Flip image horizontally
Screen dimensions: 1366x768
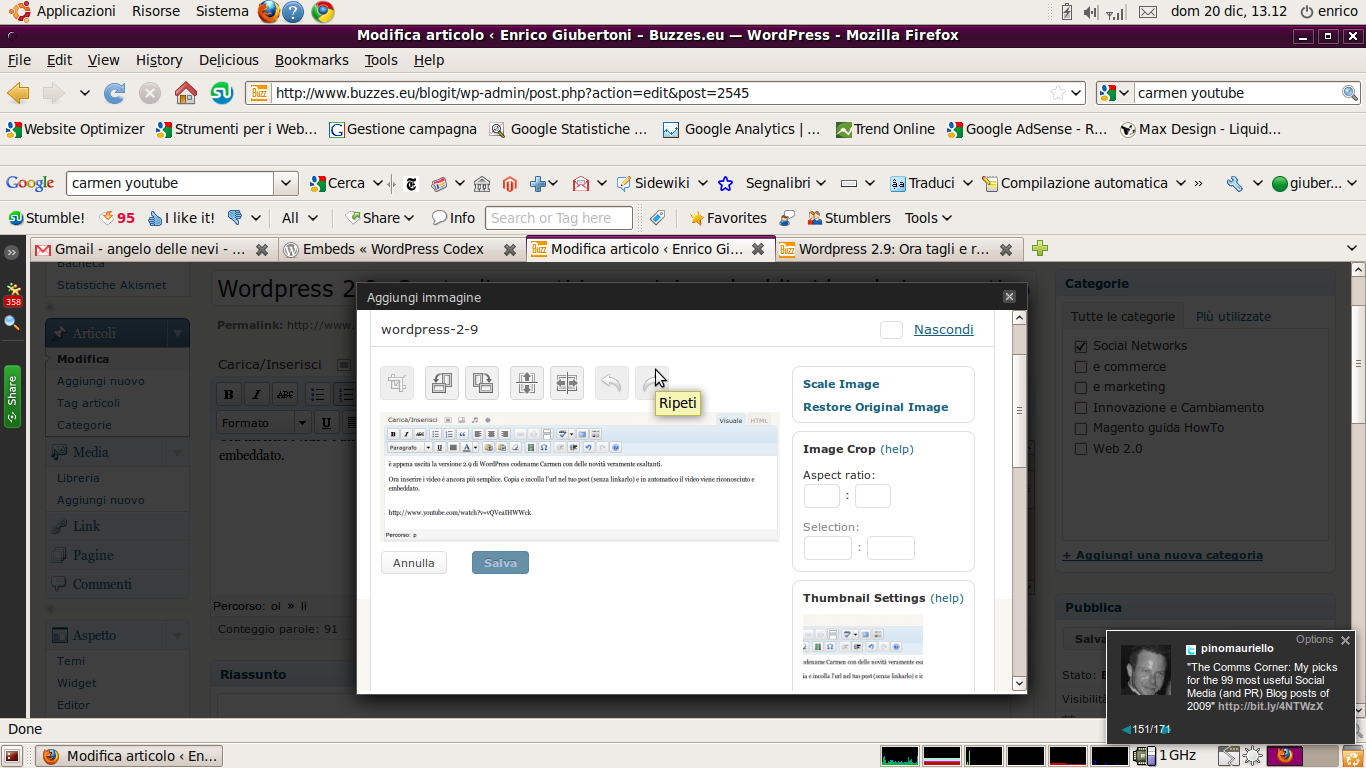(x=567, y=383)
